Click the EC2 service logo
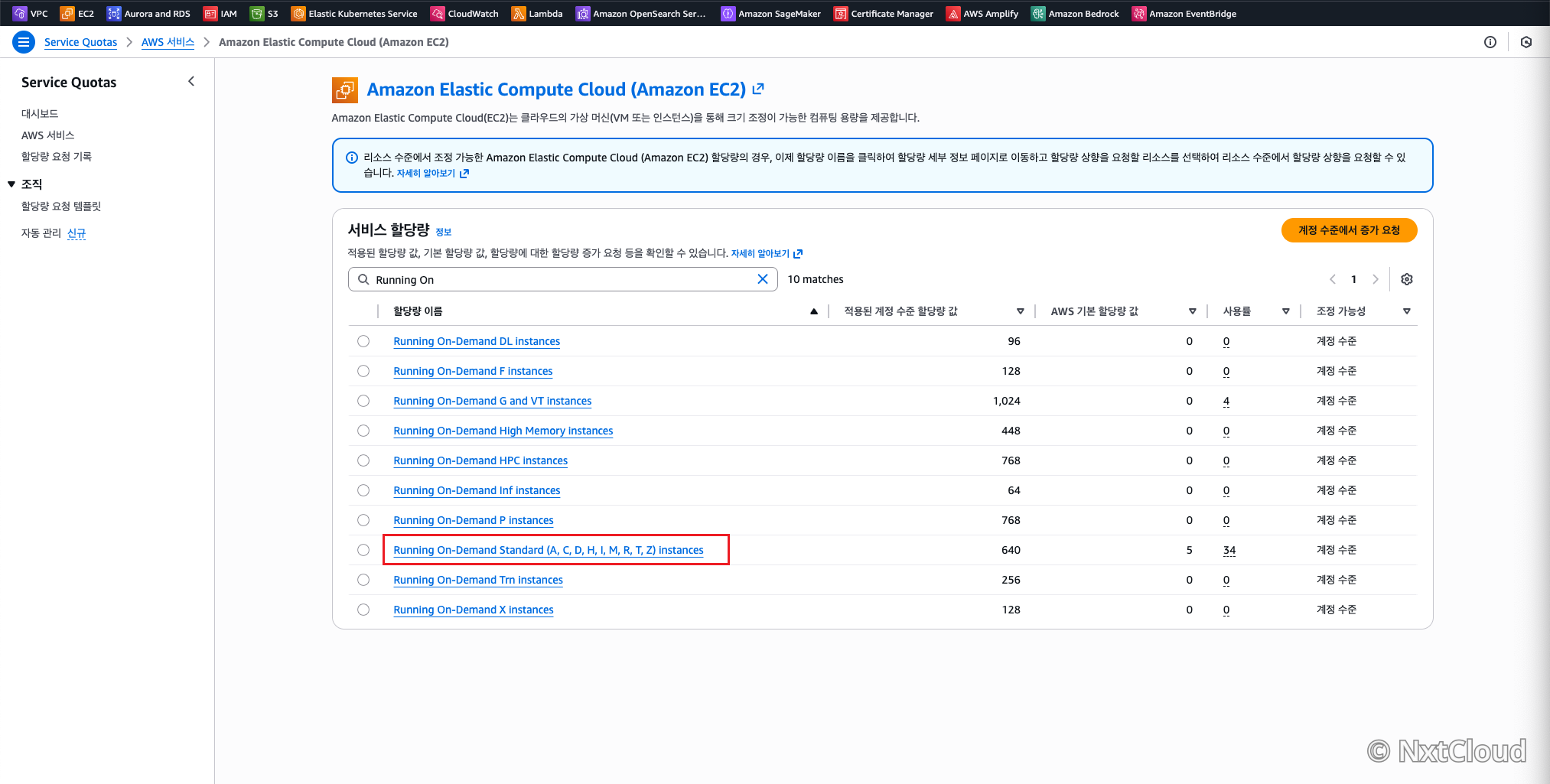The width and height of the screenshot is (1550, 784). (x=345, y=90)
